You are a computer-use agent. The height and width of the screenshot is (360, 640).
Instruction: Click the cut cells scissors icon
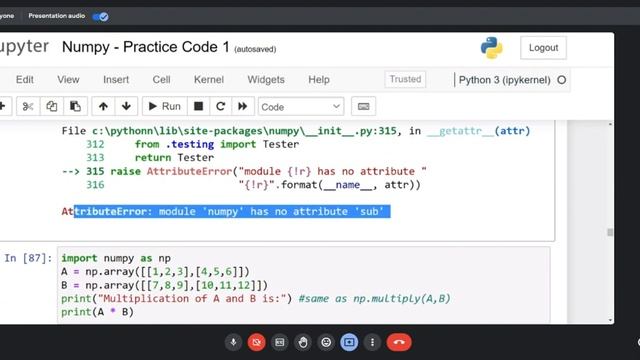[28, 107]
